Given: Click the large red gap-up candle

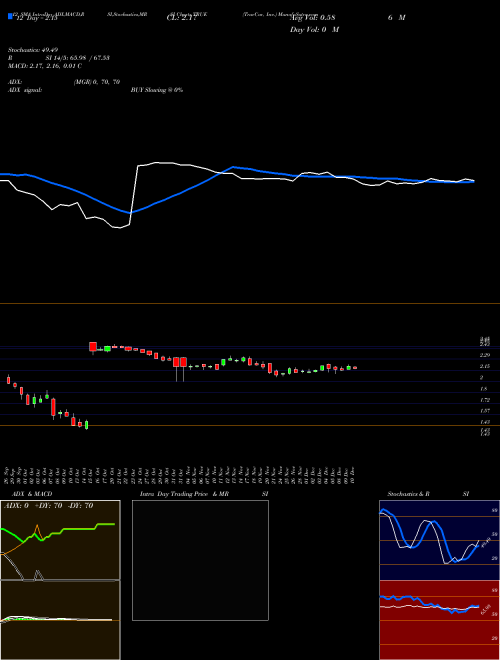Looking at the screenshot, I should [x=93, y=347].
